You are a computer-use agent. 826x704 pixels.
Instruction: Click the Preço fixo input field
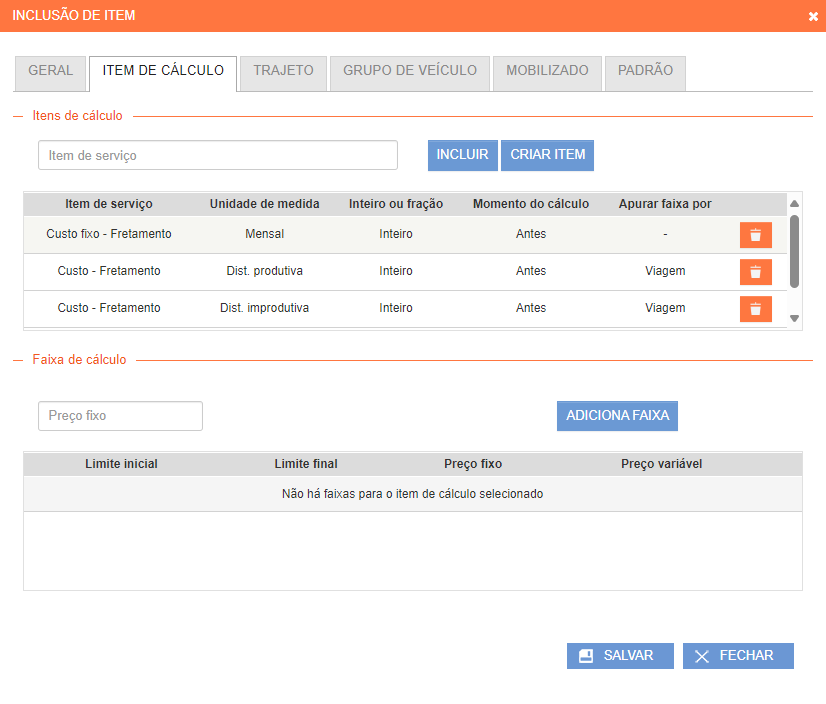(120, 416)
